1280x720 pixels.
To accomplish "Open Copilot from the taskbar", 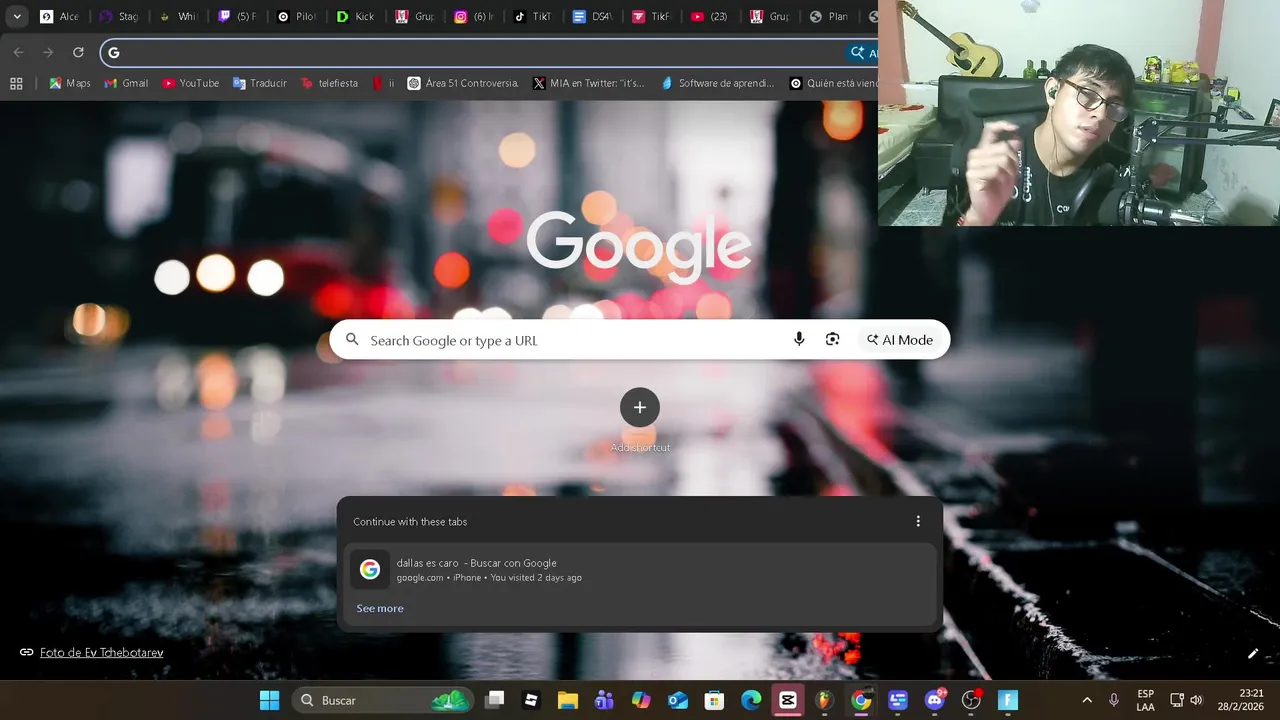I will click(x=641, y=700).
